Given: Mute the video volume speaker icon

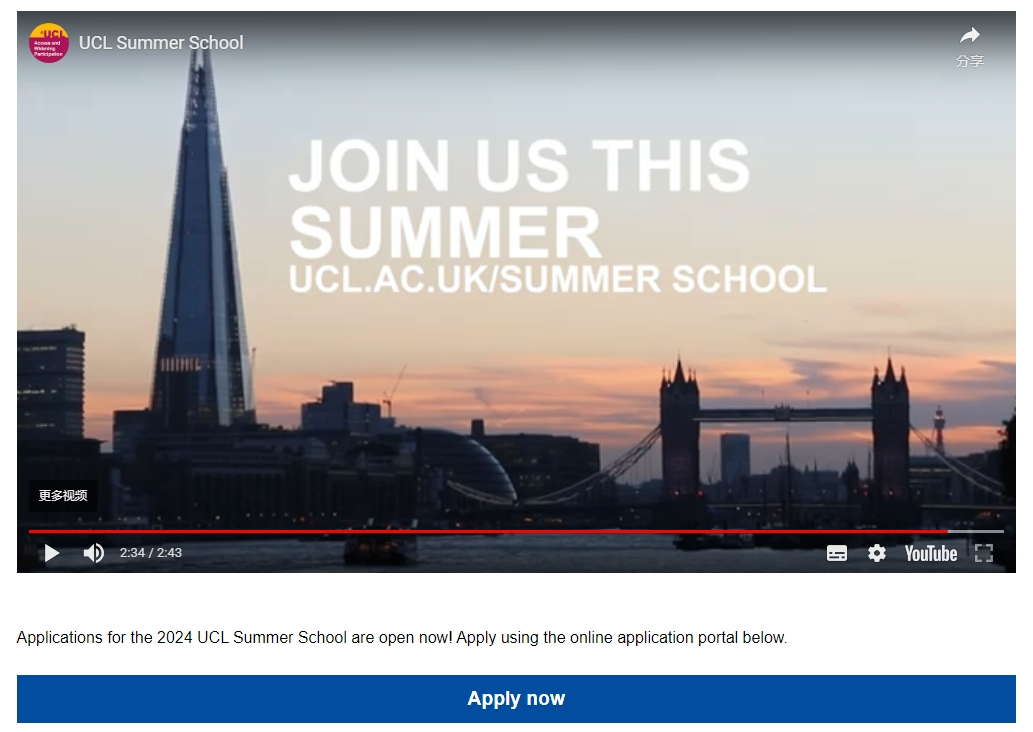Looking at the screenshot, I should pos(94,553).
